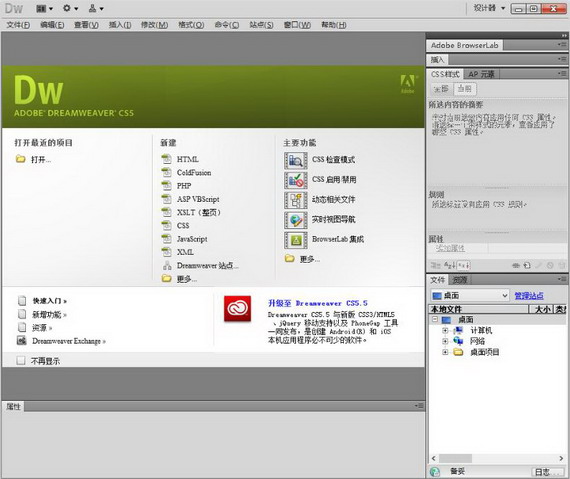Select the 计算机 row in Files tree
This screenshot has width=570, height=479.
(481, 330)
